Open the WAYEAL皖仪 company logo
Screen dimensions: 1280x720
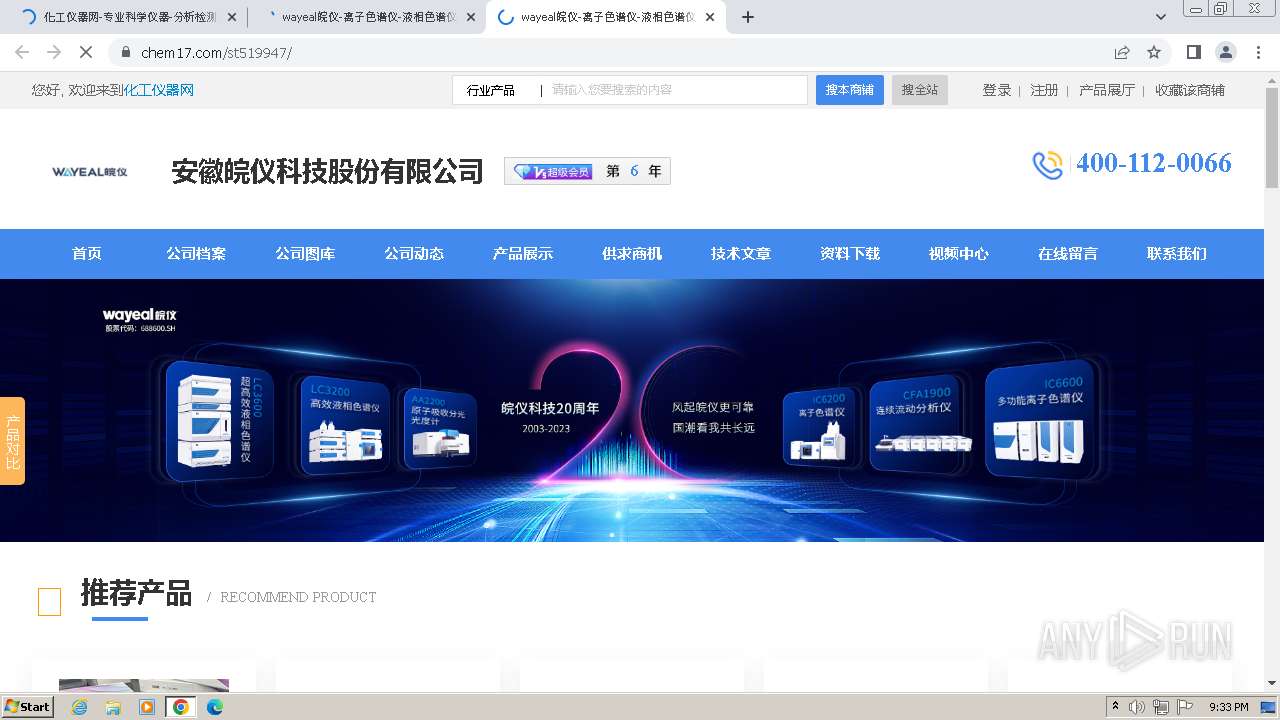pyautogui.click(x=90, y=172)
